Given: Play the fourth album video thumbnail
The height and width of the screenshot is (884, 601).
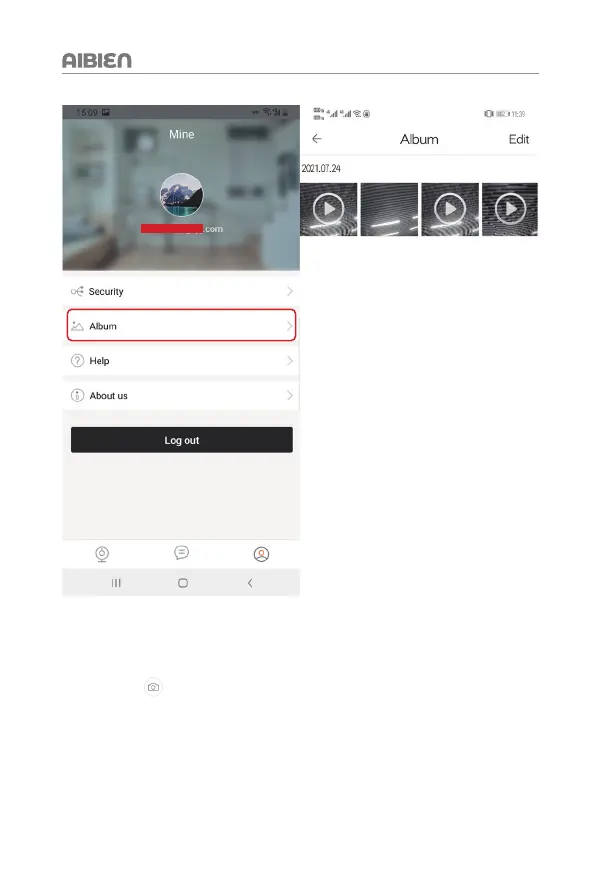Looking at the screenshot, I should tap(510, 209).
